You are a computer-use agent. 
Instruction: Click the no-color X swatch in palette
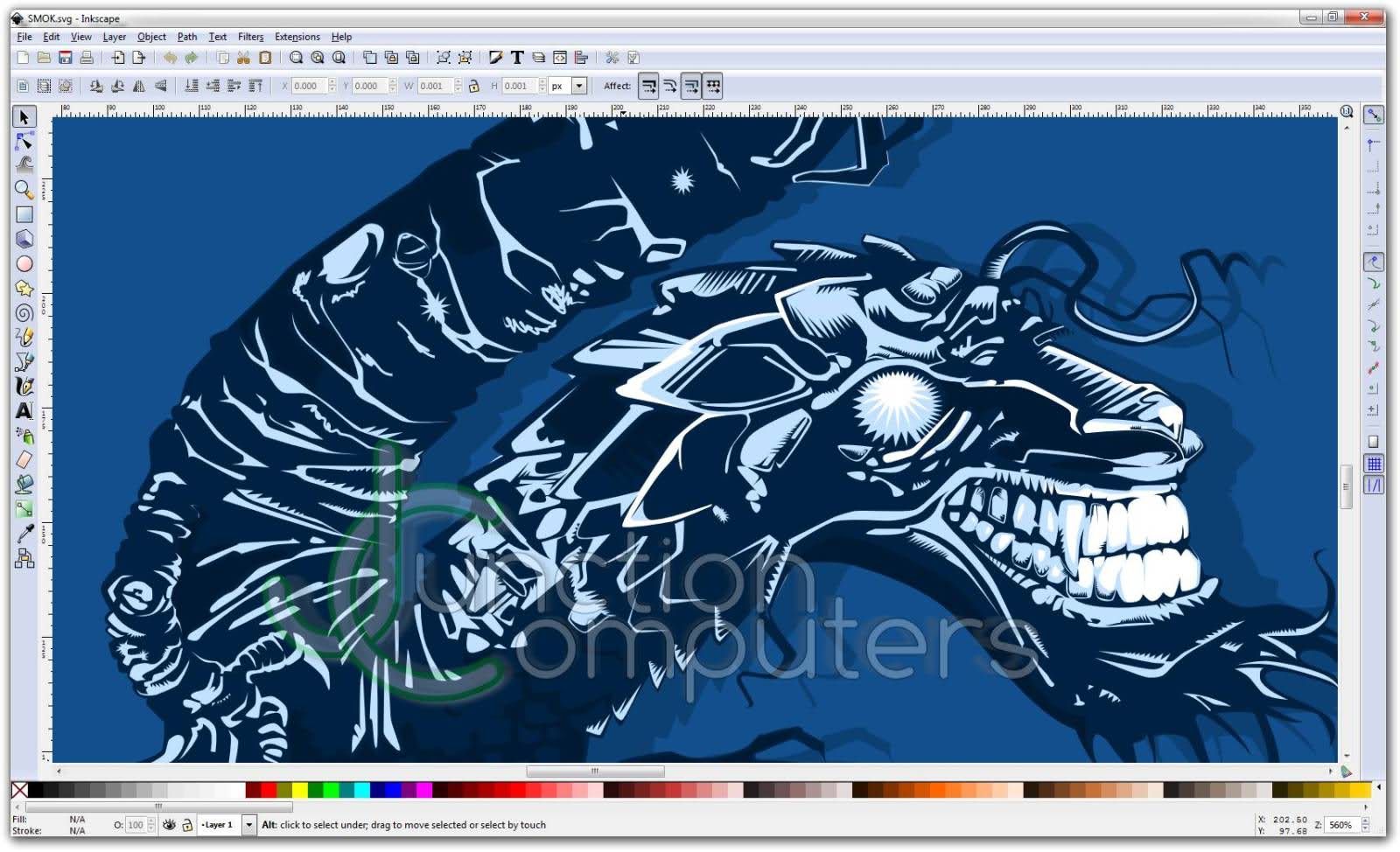click(x=19, y=791)
